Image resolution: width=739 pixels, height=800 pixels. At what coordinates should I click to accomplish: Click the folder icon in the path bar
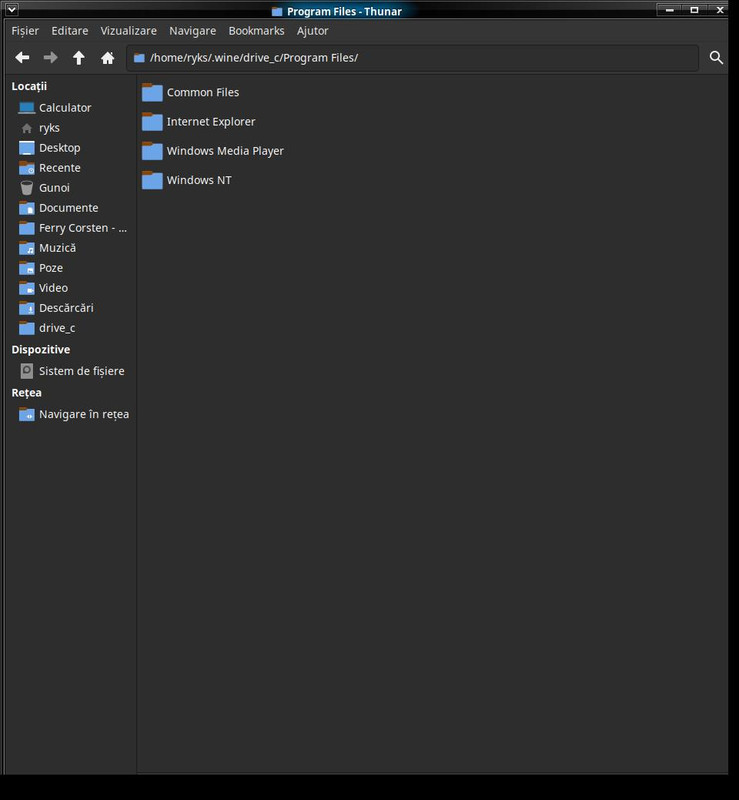click(139, 58)
